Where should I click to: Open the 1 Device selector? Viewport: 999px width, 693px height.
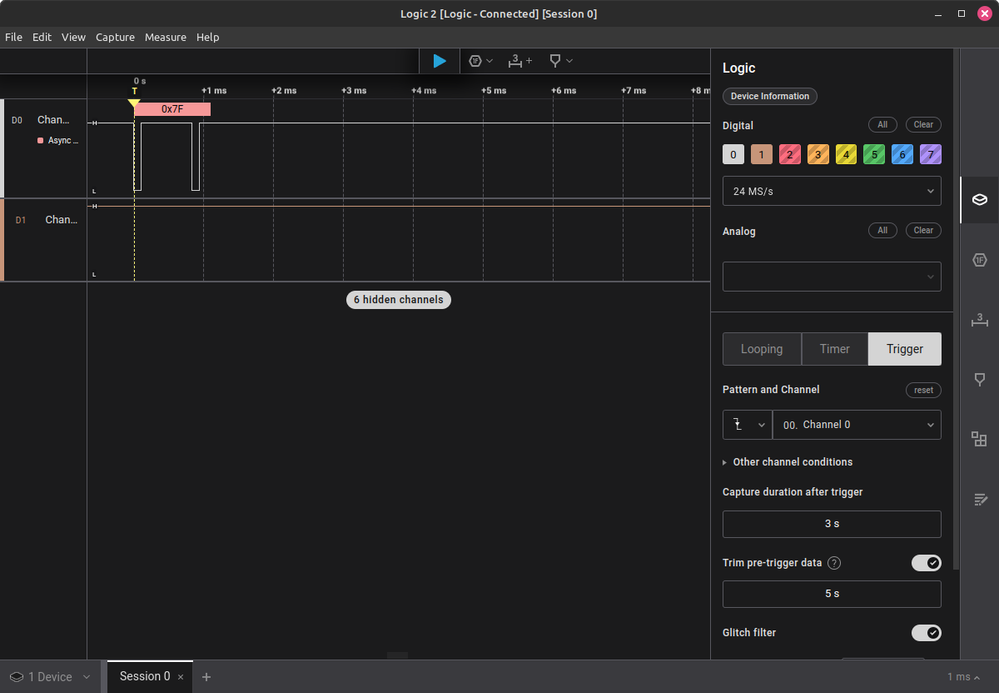pyautogui.click(x=50, y=677)
